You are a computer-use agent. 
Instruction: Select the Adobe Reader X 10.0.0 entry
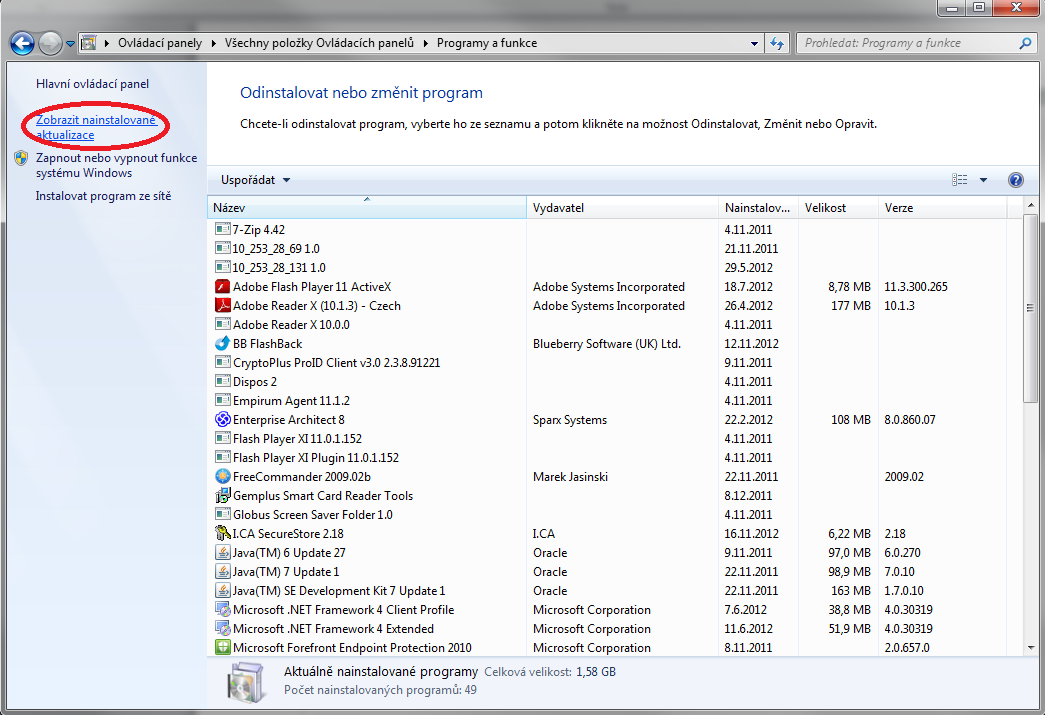(x=291, y=325)
